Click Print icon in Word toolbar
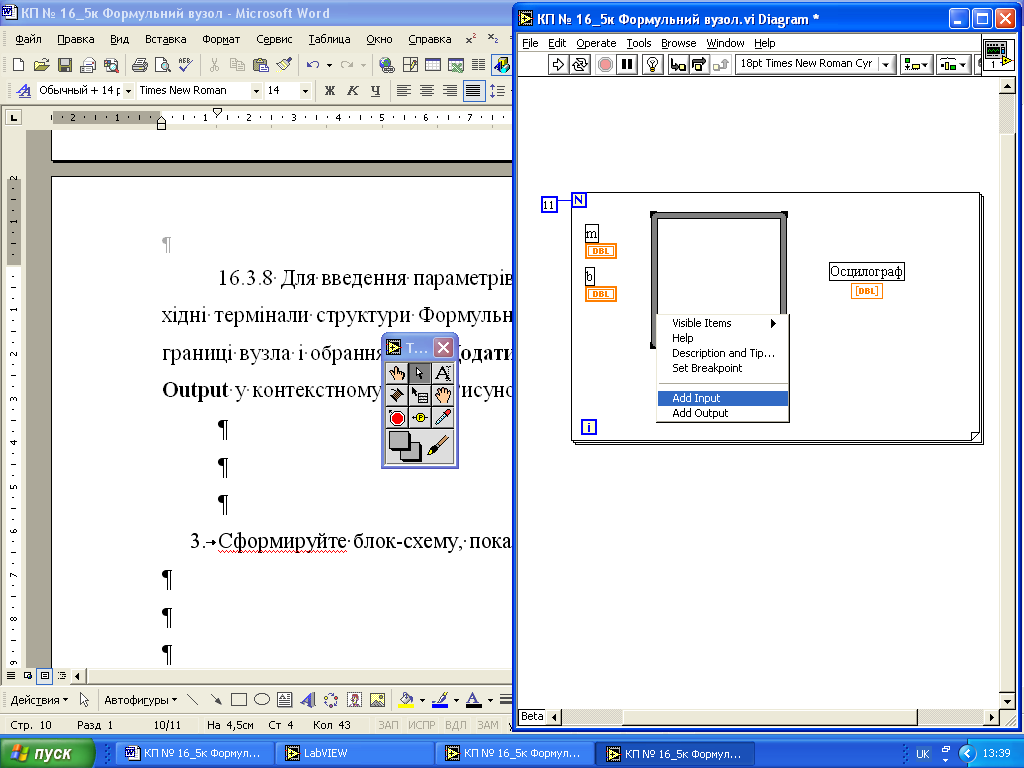 pos(140,64)
